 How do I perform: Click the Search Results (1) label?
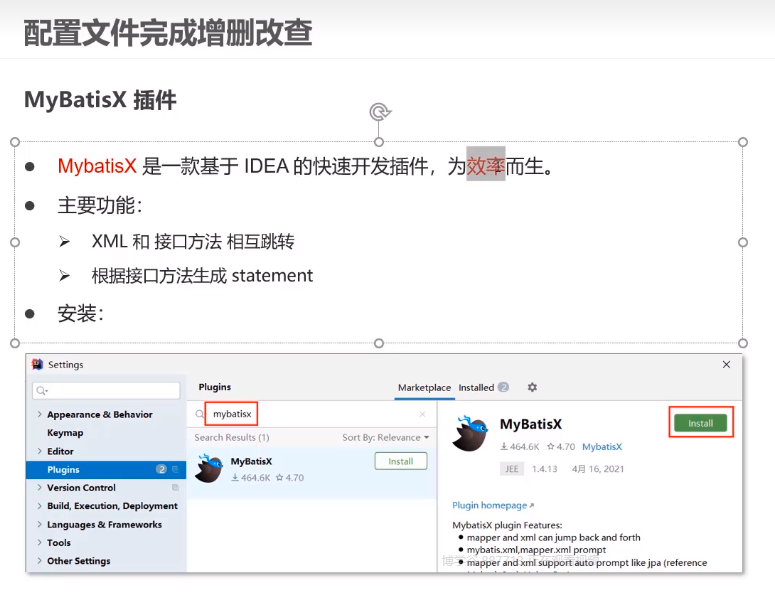(x=232, y=437)
